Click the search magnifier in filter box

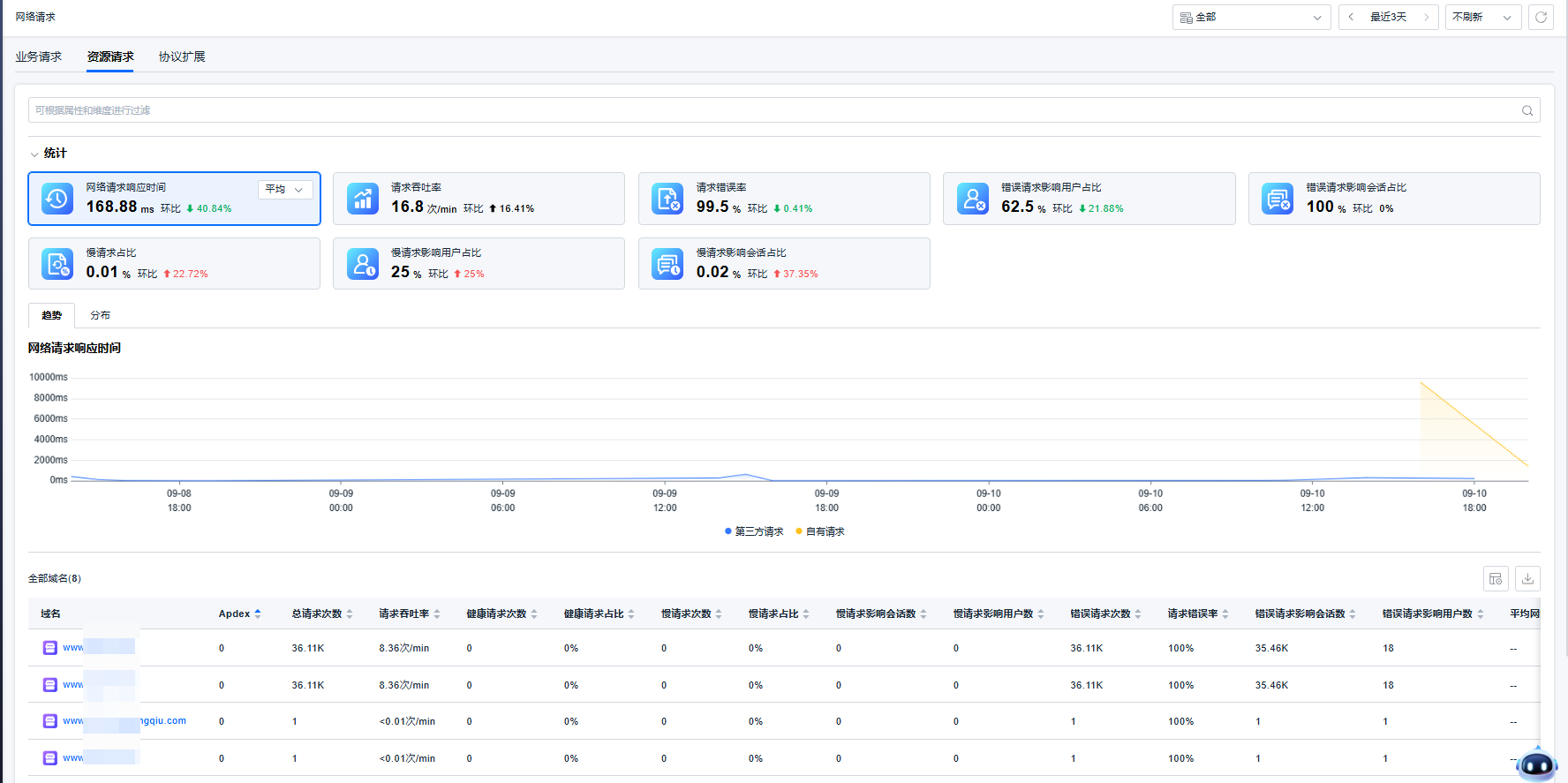coord(1527,110)
